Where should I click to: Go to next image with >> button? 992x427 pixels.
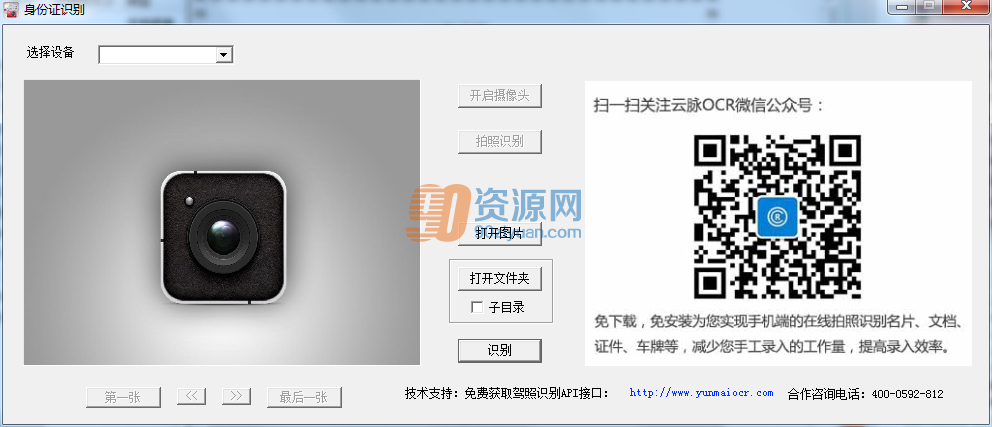click(x=236, y=397)
